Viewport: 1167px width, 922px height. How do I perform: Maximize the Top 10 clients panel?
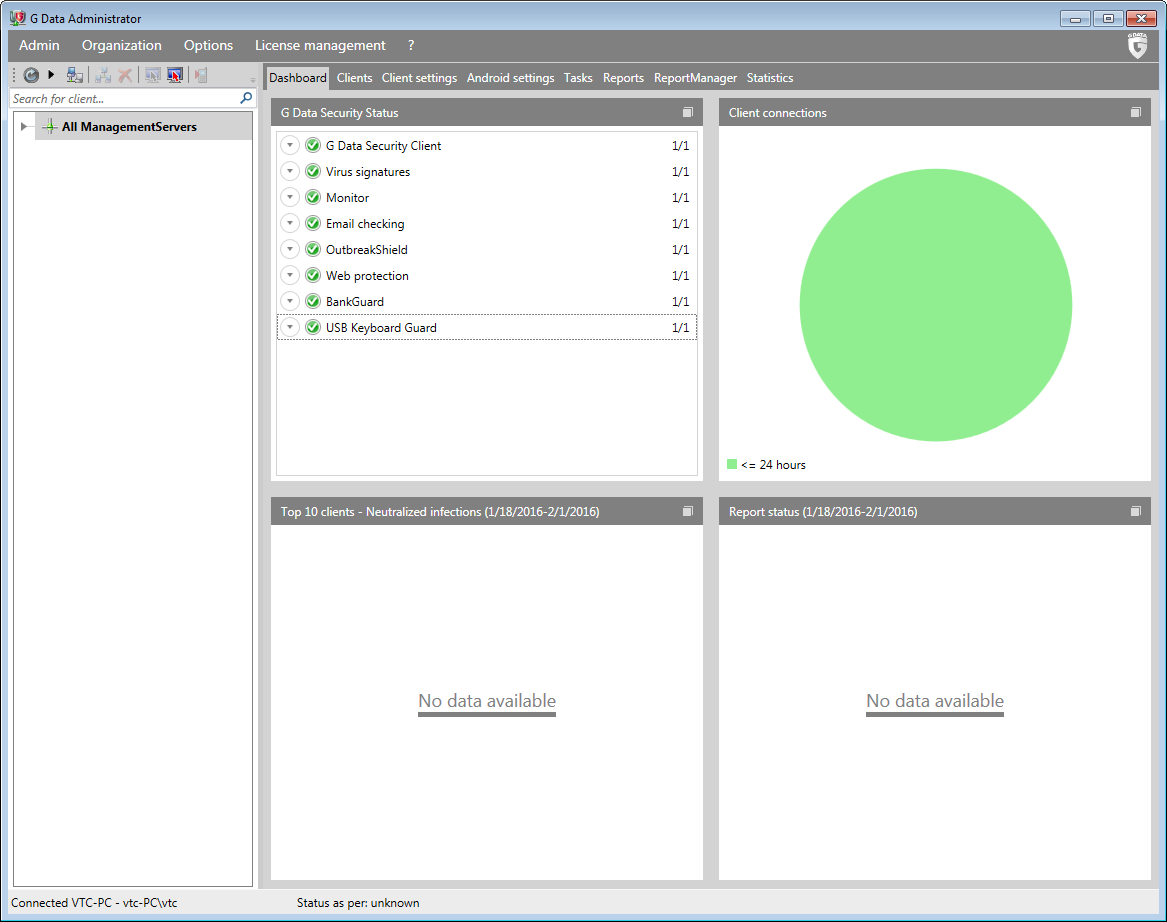click(687, 511)
